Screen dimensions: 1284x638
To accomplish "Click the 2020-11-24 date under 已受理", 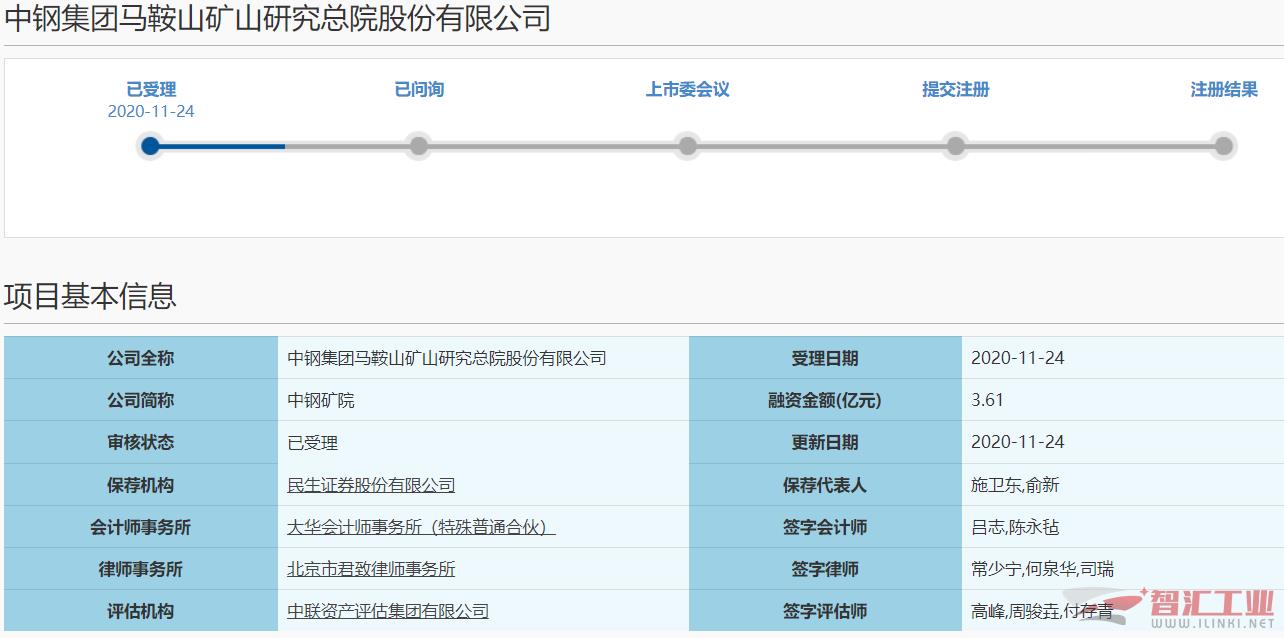I will pos(151,111).
